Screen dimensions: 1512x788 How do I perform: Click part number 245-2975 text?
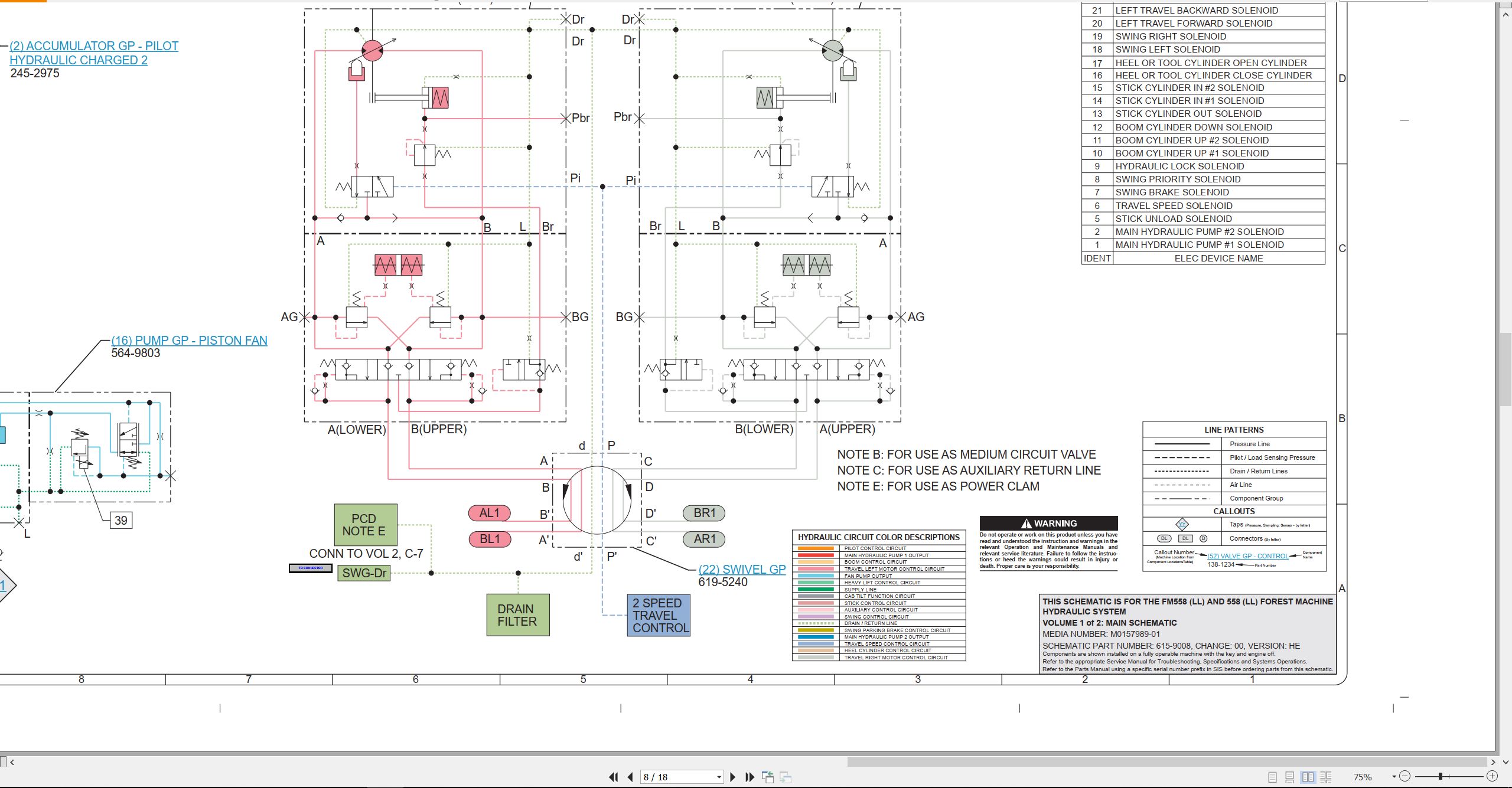tap(35, 73)
